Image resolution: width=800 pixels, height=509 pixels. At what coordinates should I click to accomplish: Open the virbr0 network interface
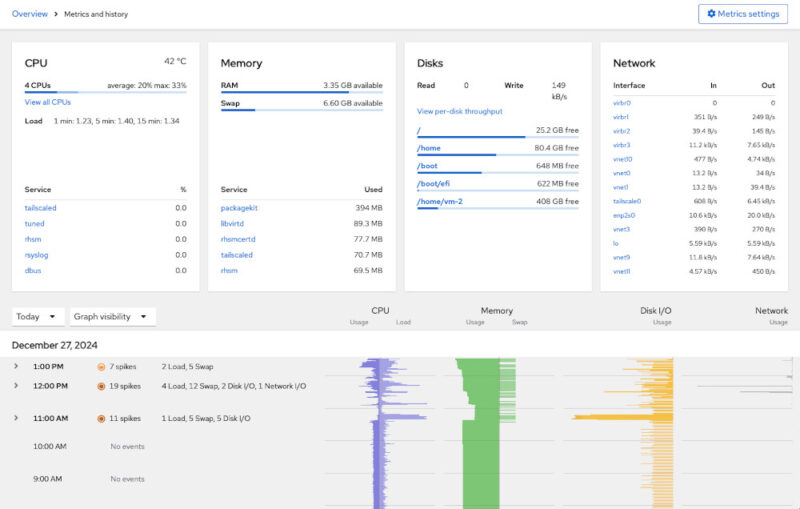point(622,103)
